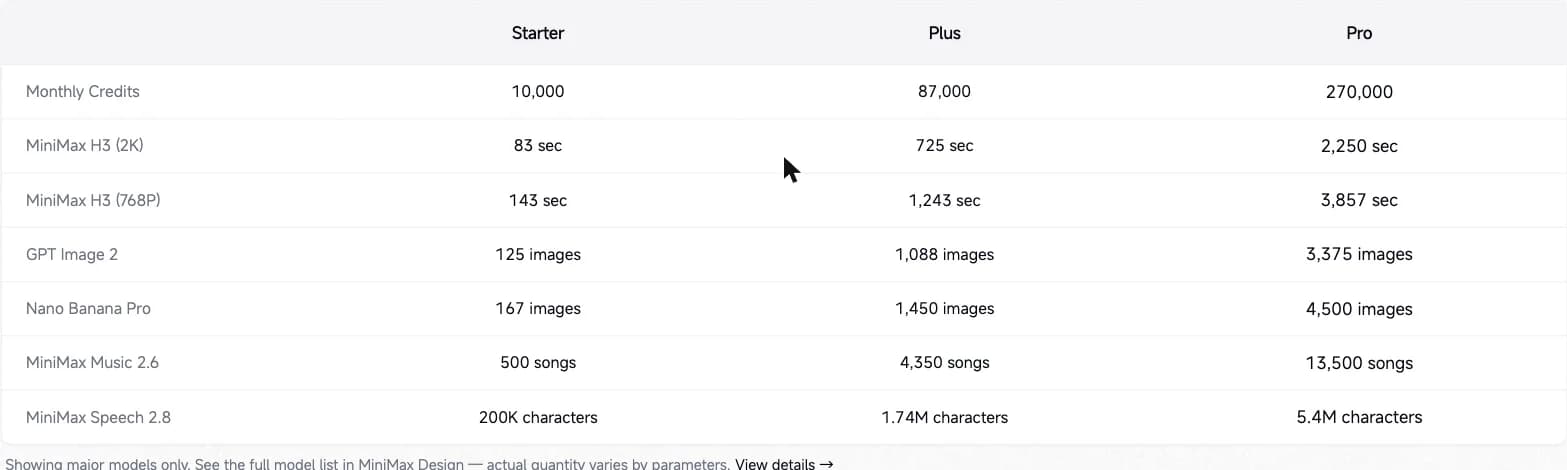The width and height of the screenshot is (1567, 470).
Task: Select the 270,000 Pro credits cell
Action: click(x=1359, y=91)
